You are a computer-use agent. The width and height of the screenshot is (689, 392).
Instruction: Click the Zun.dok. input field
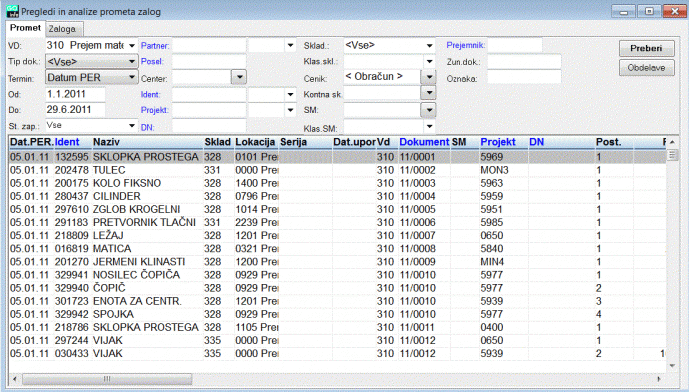pyautogui.click(x=524, y=62)
